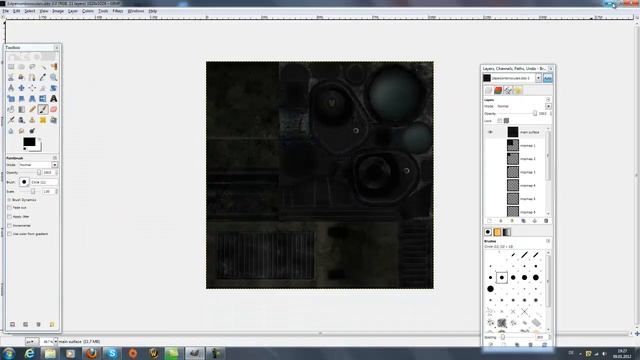640x360 pixels.
Task: Select the Paths tool
Action: (x=32, y=78)
